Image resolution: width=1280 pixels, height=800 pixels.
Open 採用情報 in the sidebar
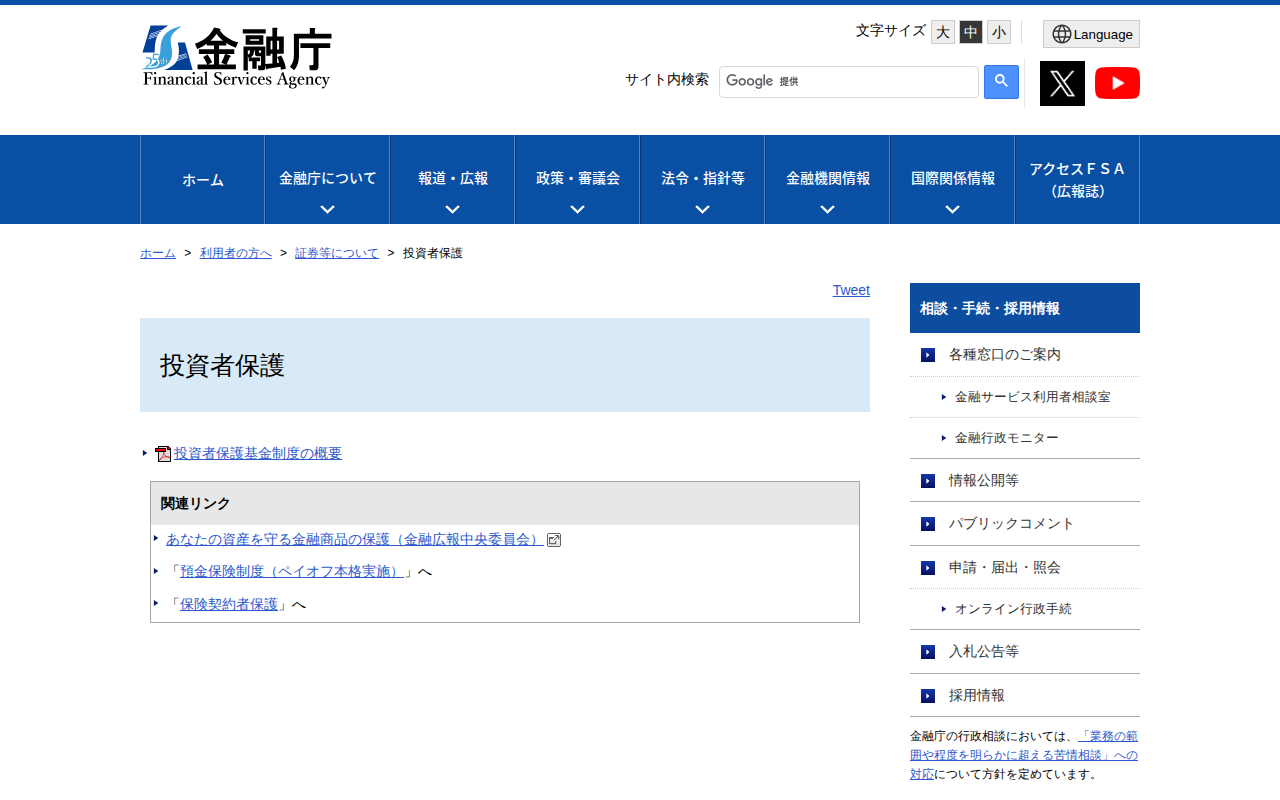[977, 696]
